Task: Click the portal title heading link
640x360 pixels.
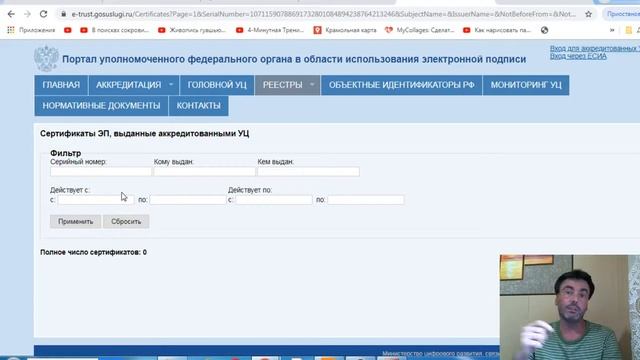Action: click(x=294, y=59)
